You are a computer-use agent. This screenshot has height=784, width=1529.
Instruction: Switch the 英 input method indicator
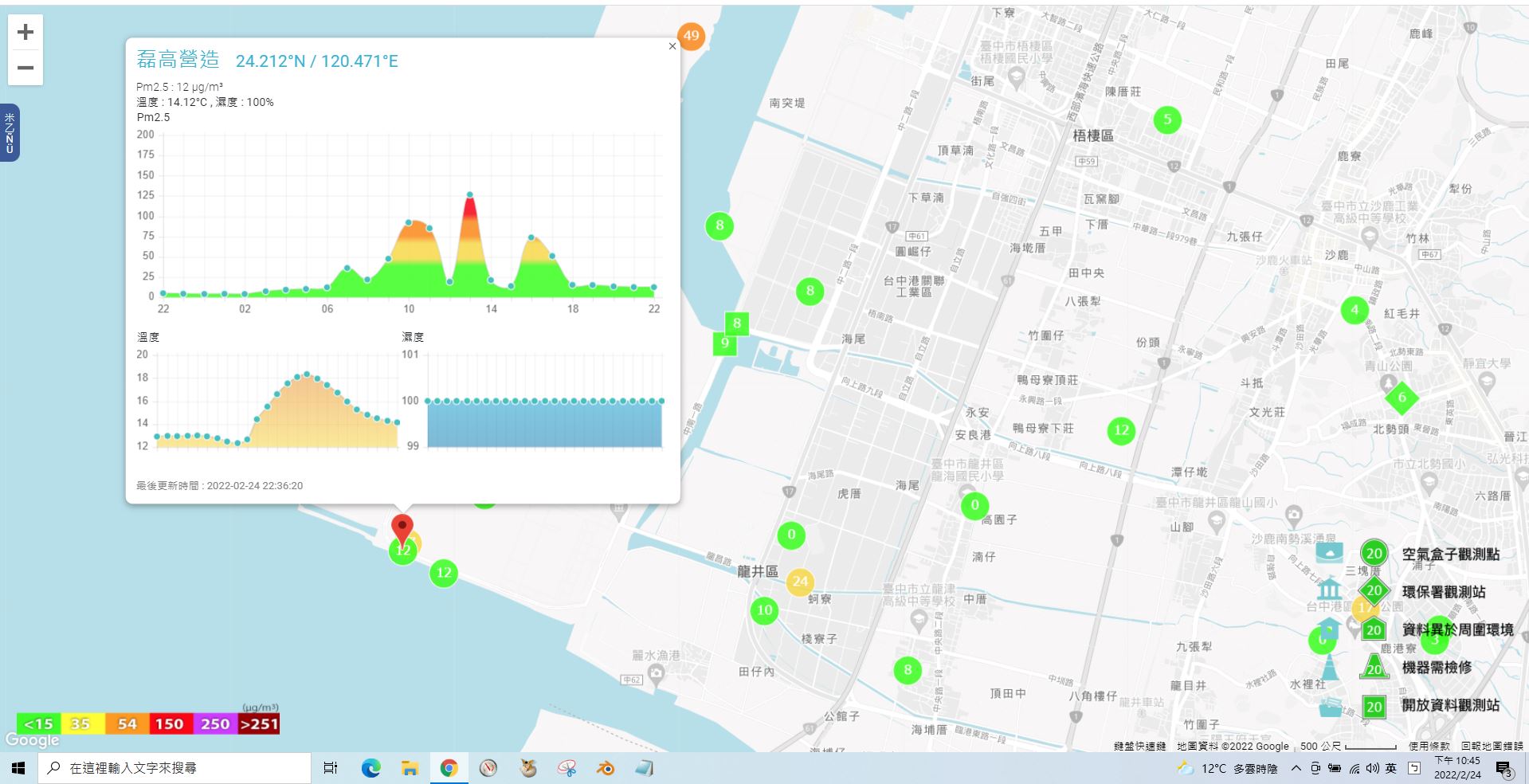coord(1390,768)
